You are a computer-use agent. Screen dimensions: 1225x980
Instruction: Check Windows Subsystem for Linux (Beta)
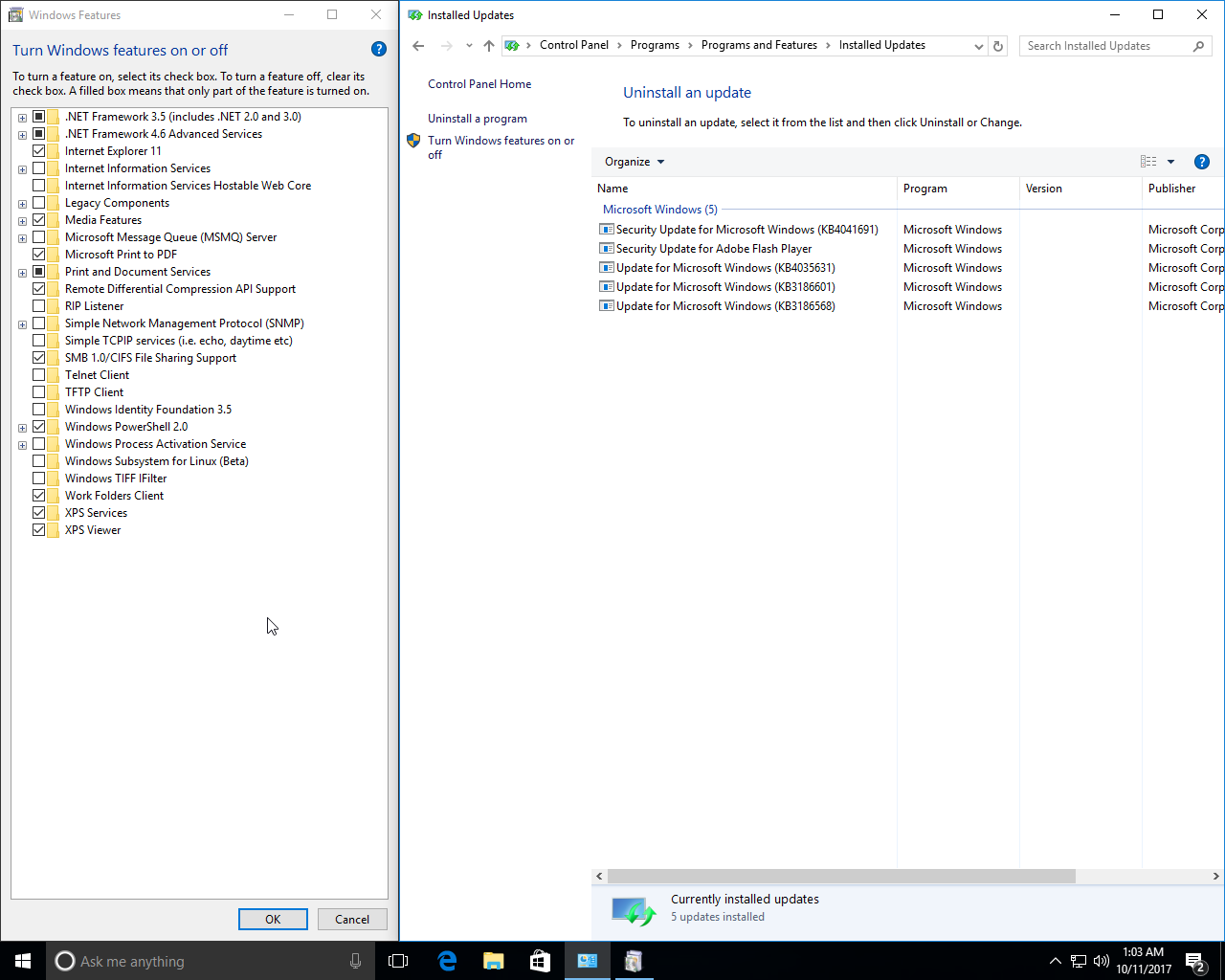[39, 461]
